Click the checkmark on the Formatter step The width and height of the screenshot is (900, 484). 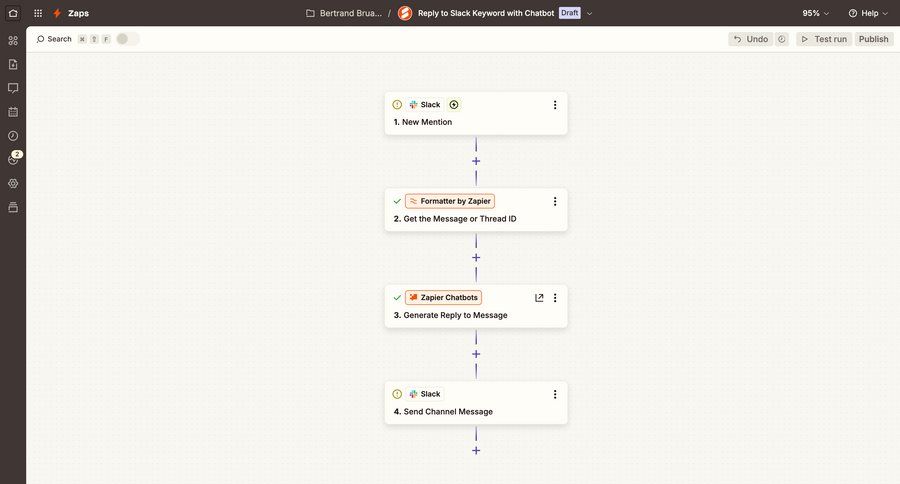(x=397, y=201)
